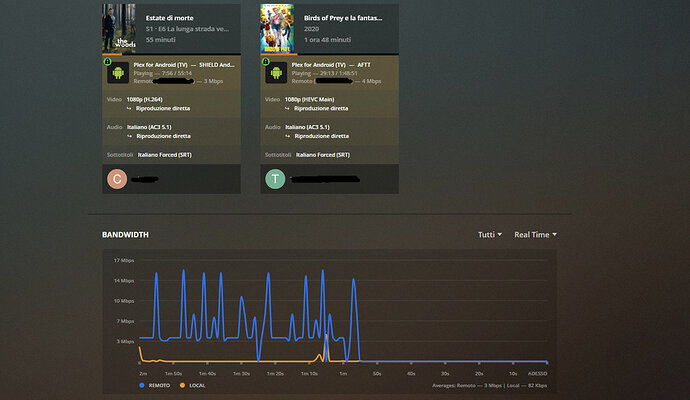Click the 1080p (H.264) video value

point(144,99)
